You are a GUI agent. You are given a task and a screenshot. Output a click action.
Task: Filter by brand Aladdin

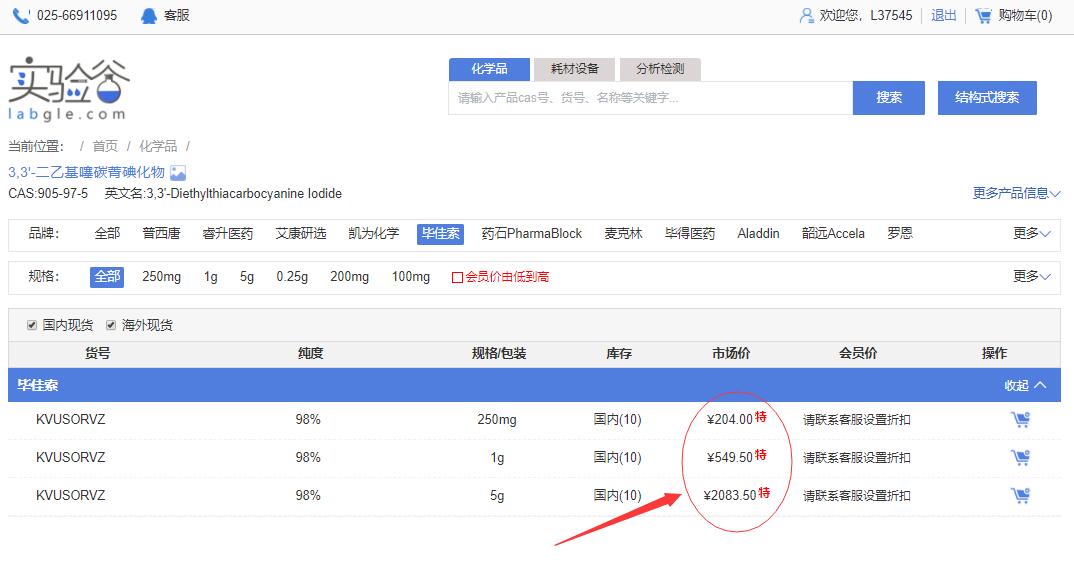point(758,234)
